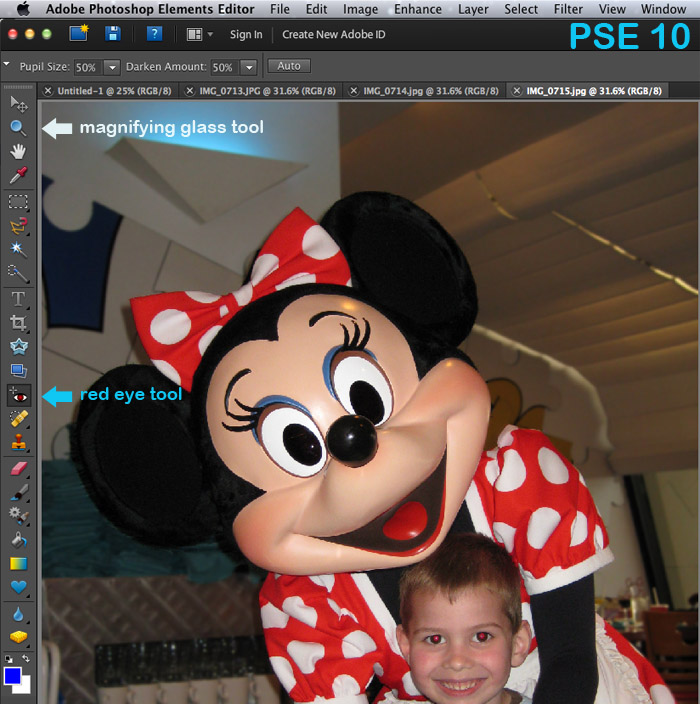Open the Image menu
Image resolution: width=700 pixels, height=704 pixels.
361,9
